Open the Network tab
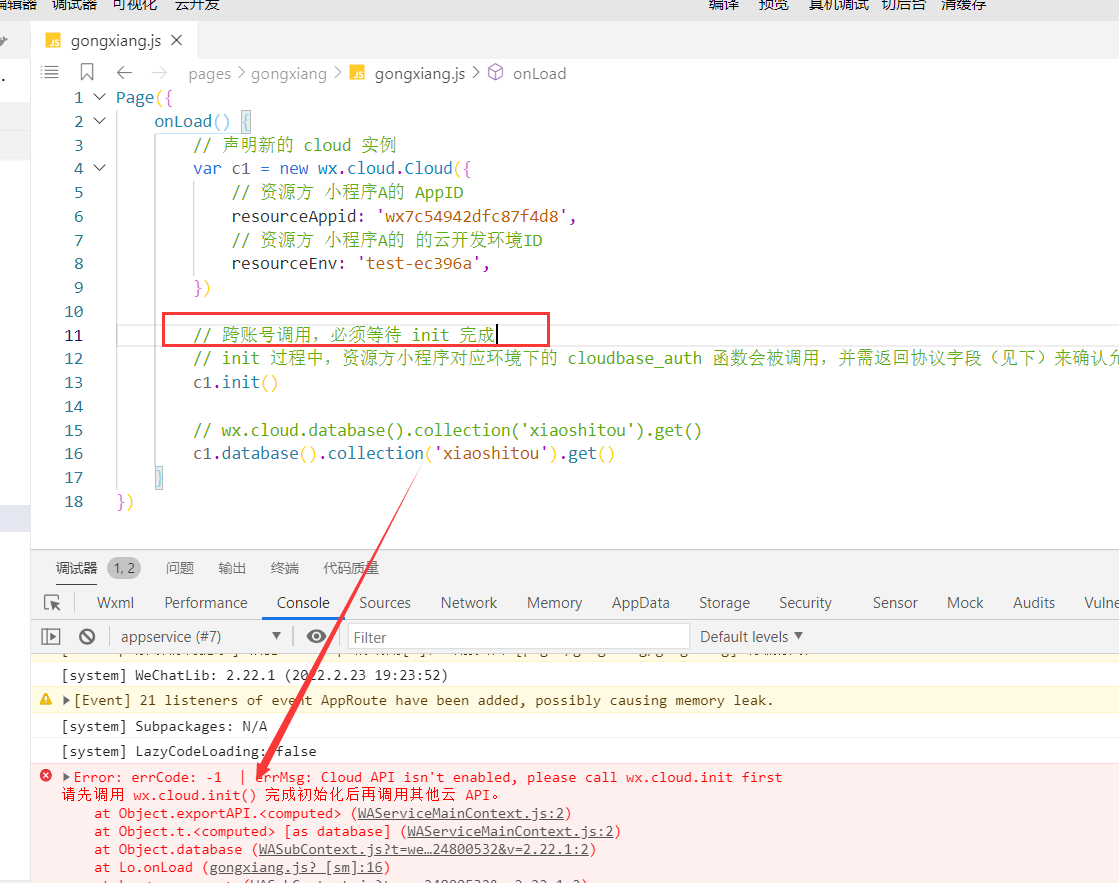The height and width of the screenshot is (883, 1119). [469, 602]
